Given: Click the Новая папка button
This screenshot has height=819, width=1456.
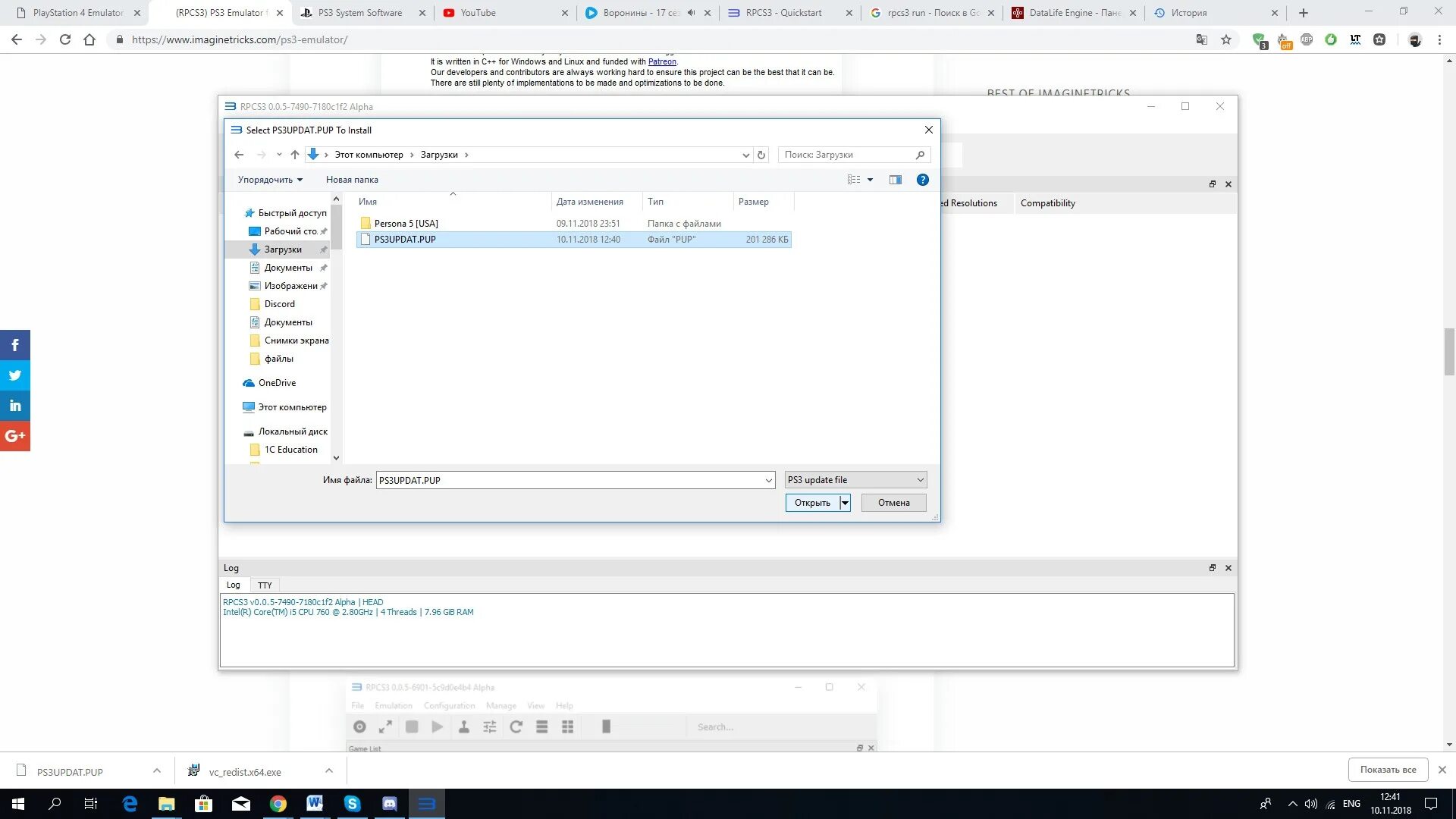Looking at the screenshot, I should (352, 180).
